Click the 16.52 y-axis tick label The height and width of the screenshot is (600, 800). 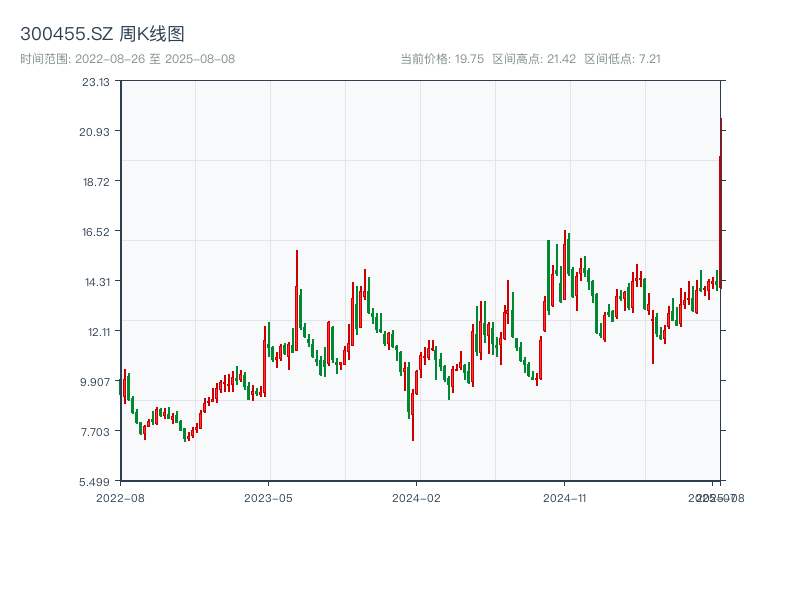click(x=96, y=232)
